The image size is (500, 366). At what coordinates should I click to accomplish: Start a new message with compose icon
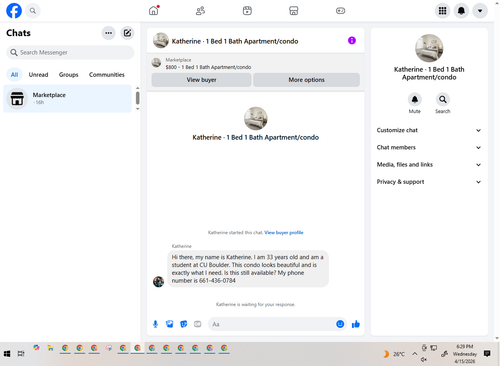click(127, 33)
